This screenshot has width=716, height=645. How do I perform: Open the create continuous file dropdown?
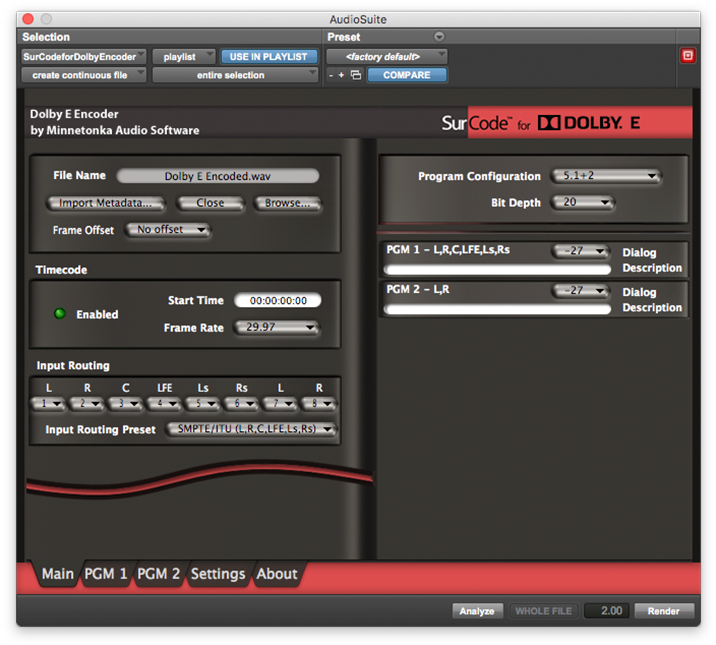coord(84,75)
